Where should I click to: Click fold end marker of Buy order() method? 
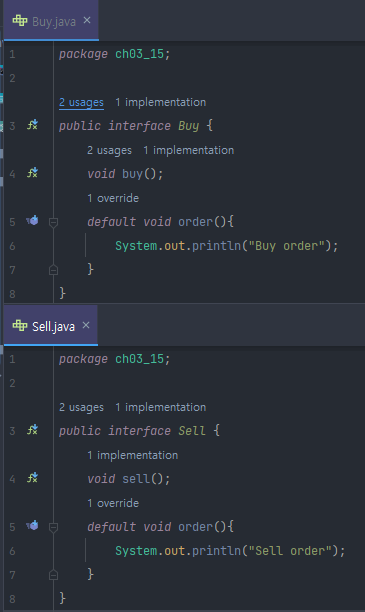coord(53,270)
